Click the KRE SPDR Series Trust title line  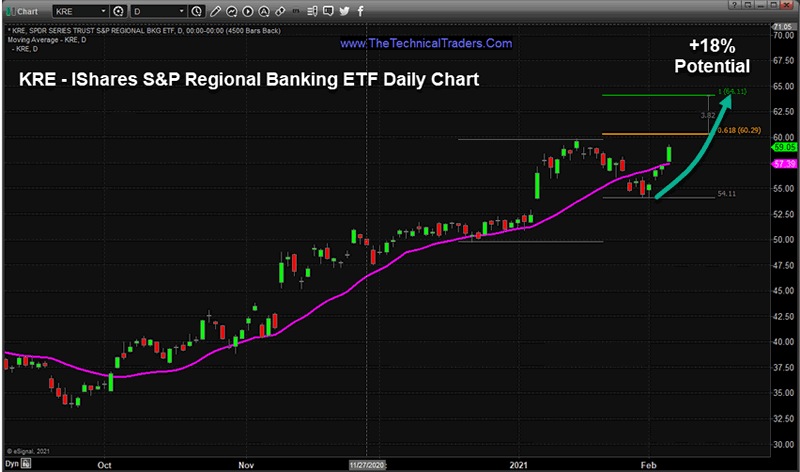(x=144, y=31)
